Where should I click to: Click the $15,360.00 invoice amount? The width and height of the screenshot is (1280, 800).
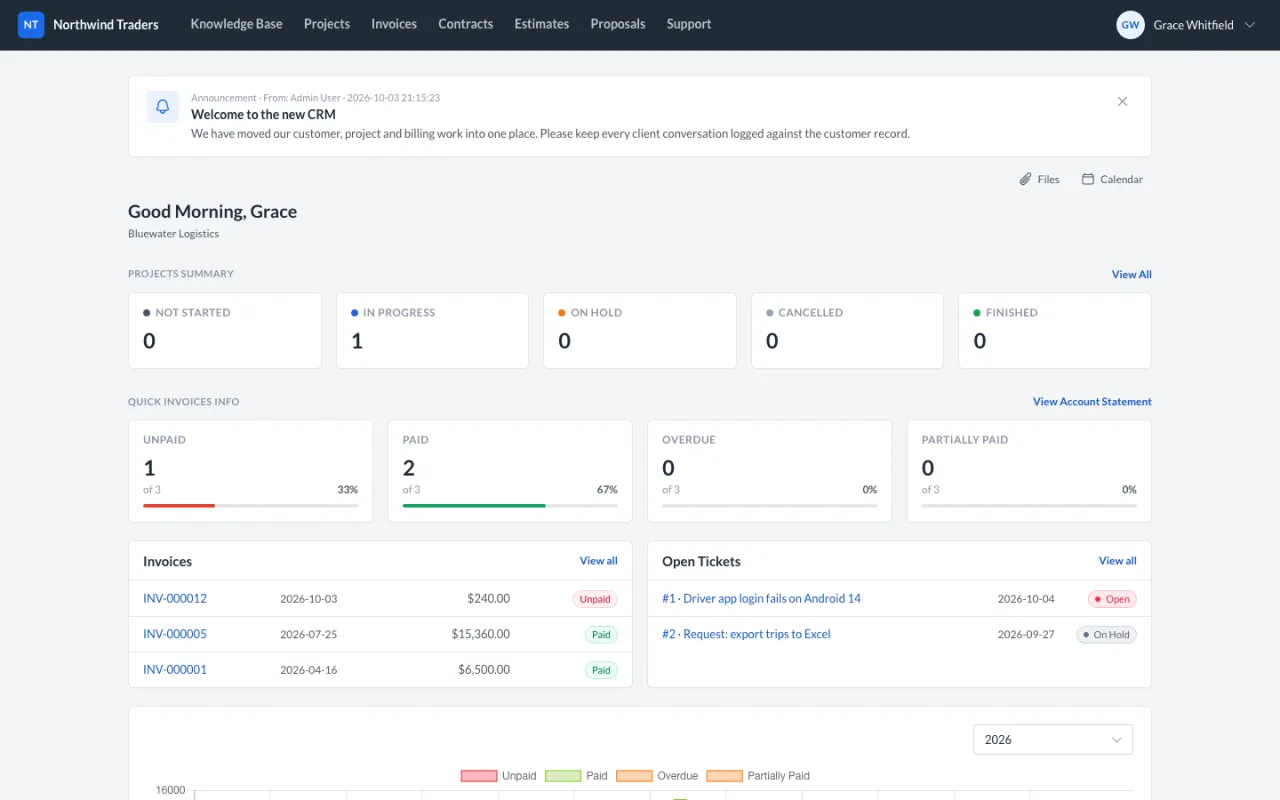pos(481,634)
